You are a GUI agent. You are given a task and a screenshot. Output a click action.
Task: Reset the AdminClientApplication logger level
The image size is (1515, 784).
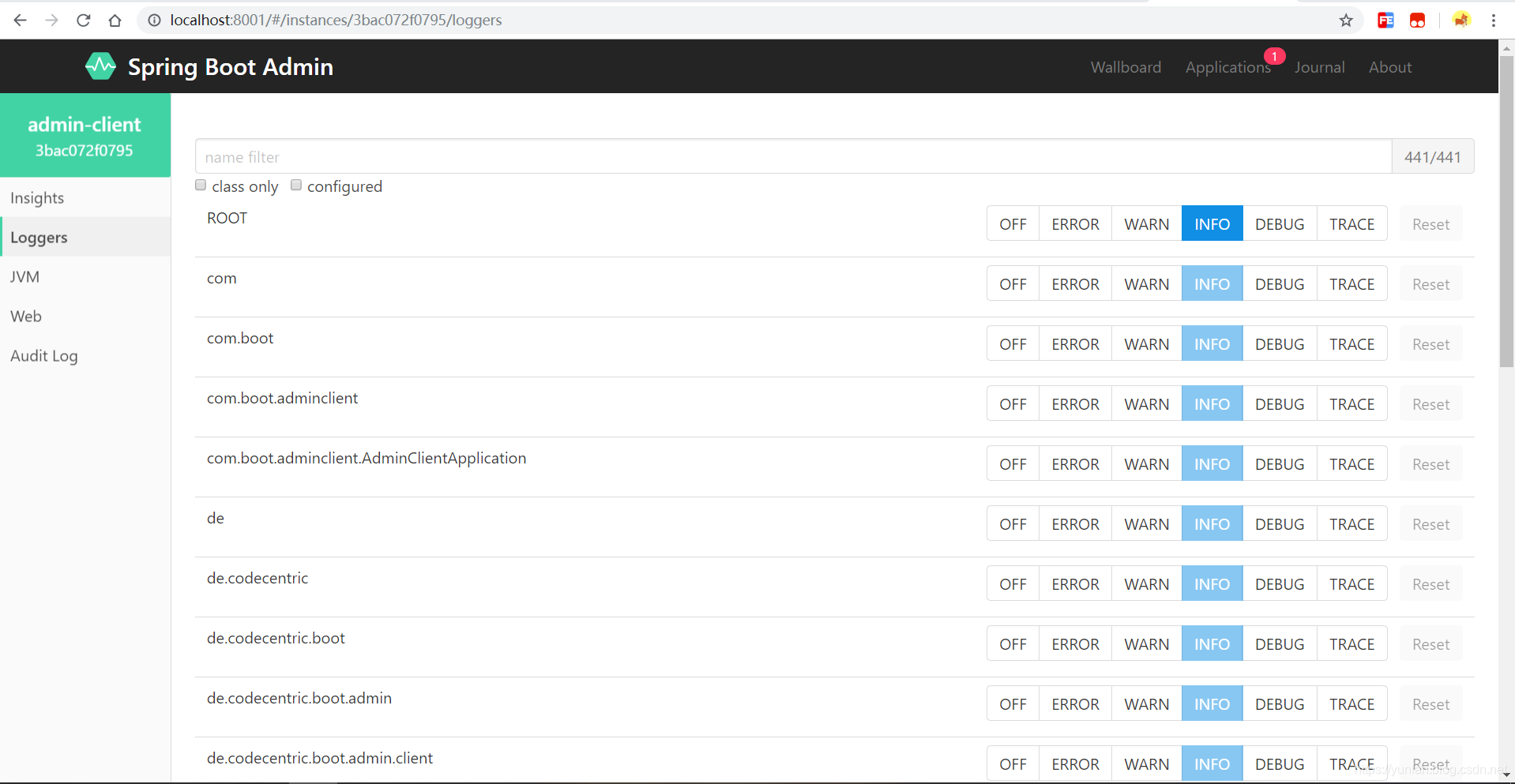pyautogui.click(x=1430, y=463)
